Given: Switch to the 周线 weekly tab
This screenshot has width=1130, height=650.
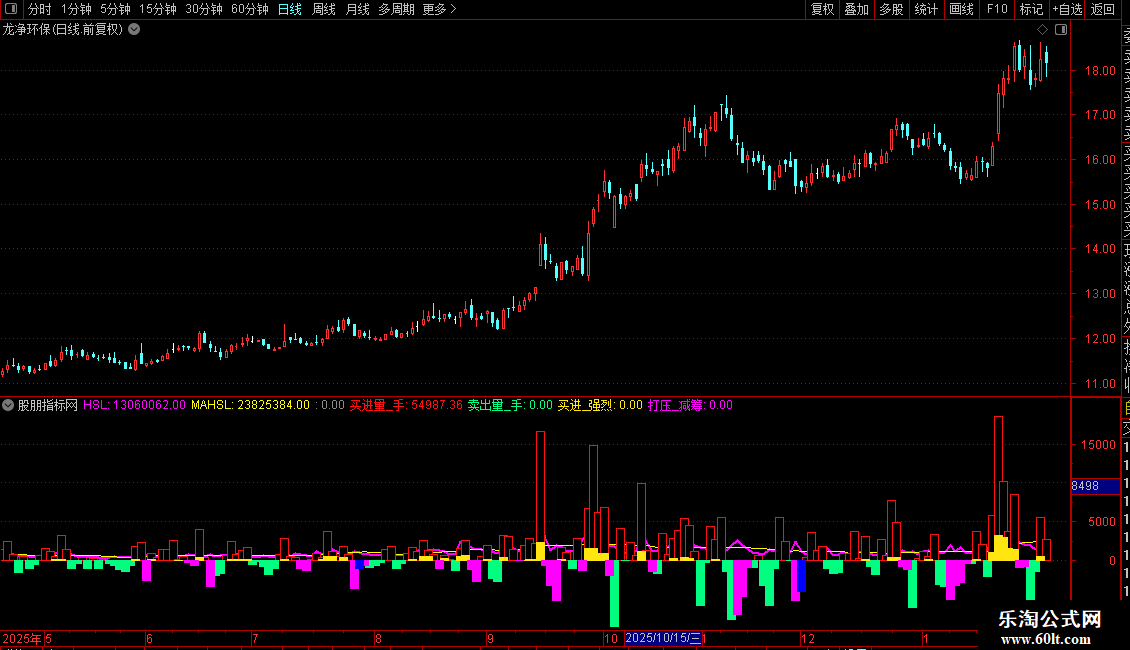Looking at the screenshot, I should (x=324, y=9).
